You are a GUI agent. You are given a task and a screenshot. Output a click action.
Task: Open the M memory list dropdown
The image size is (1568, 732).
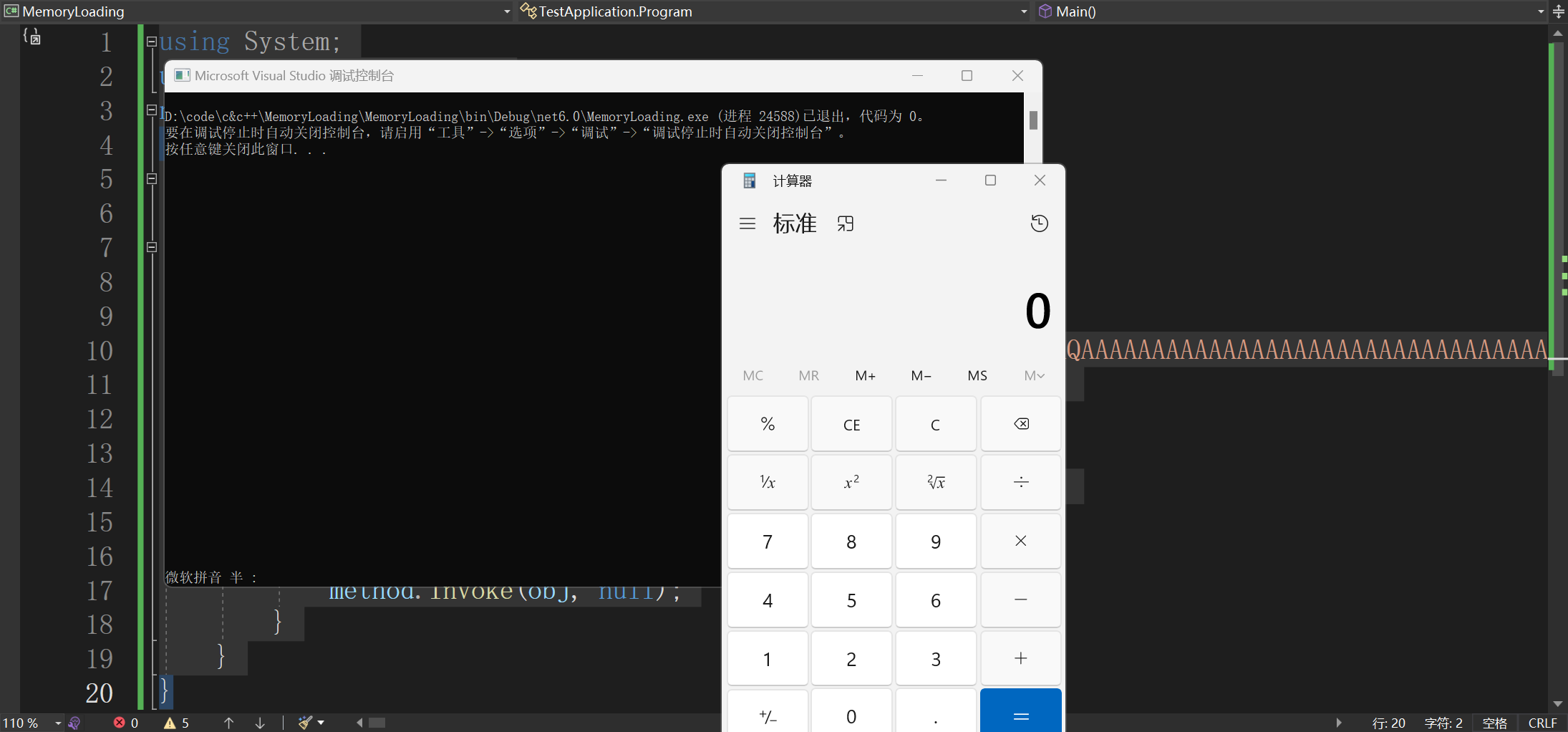(x=1034, y=375)
